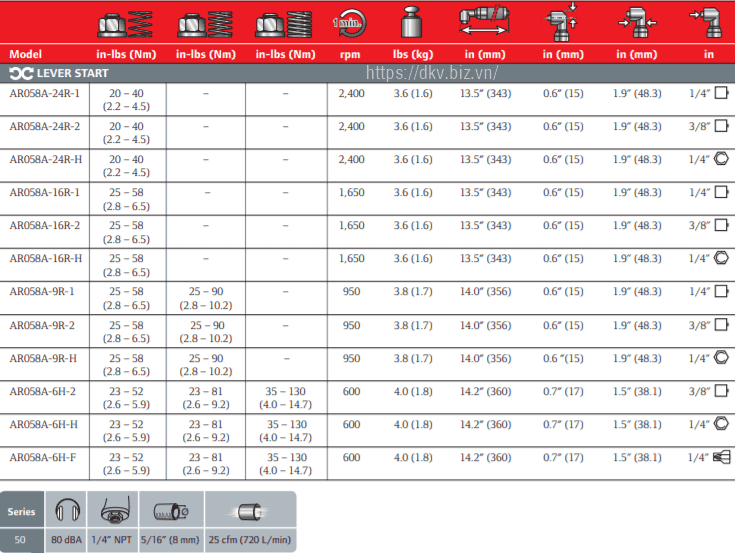Select the Model column header
This screenshot has width=735, height=553.
pyautogui.click(x=25, y=54)
